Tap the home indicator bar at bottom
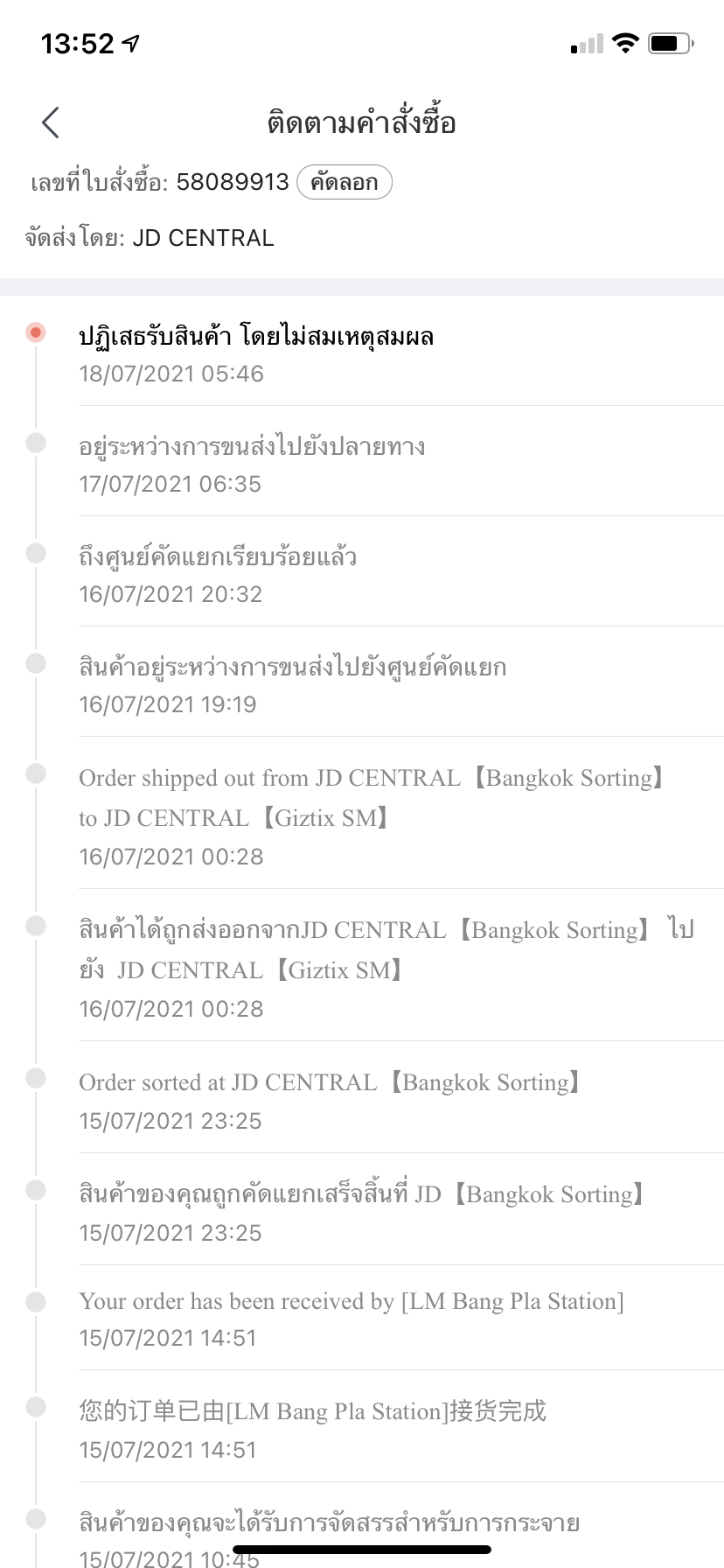This screenshot has width=724, height=1568. point(362,1549)
